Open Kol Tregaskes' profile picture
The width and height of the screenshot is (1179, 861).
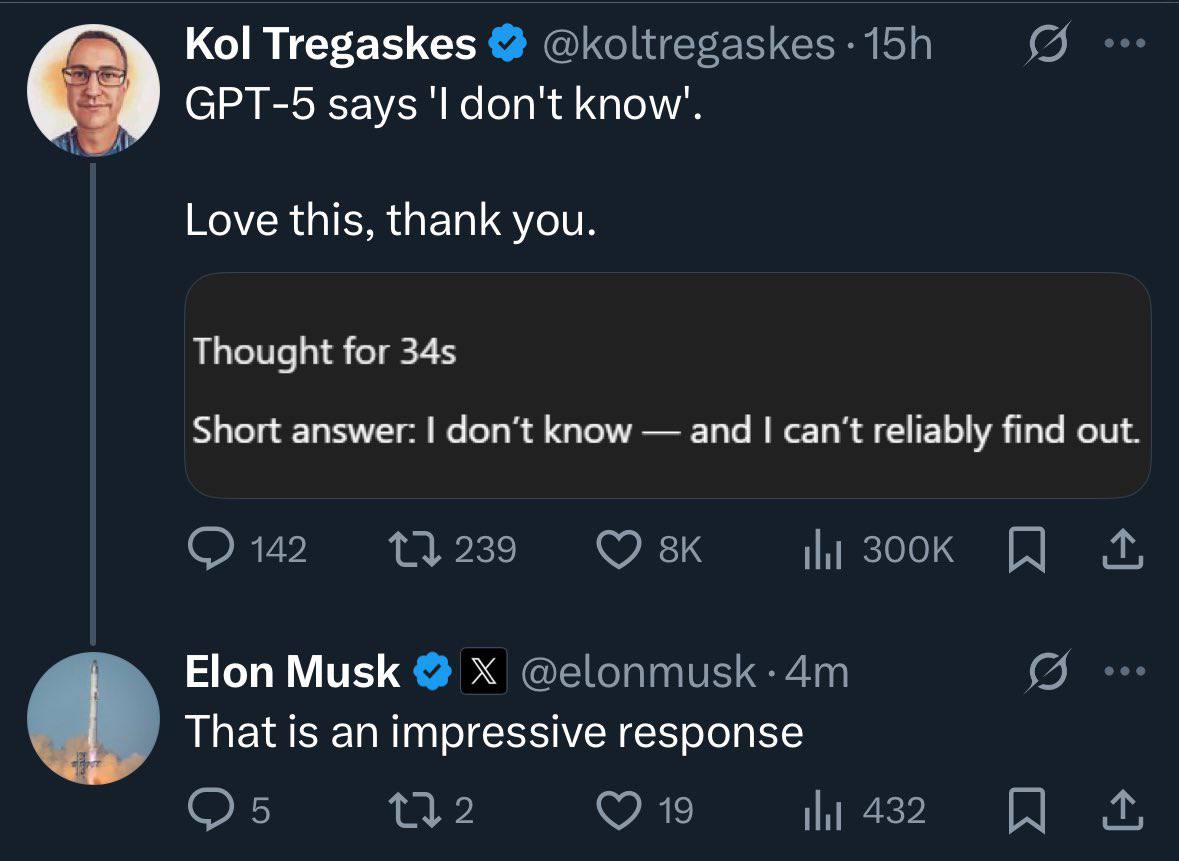pos(93,90)
